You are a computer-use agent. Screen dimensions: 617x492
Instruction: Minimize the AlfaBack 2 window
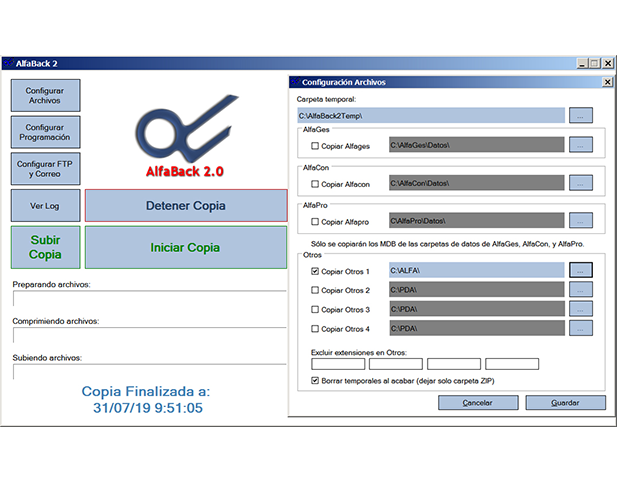[x=583, y=63]
